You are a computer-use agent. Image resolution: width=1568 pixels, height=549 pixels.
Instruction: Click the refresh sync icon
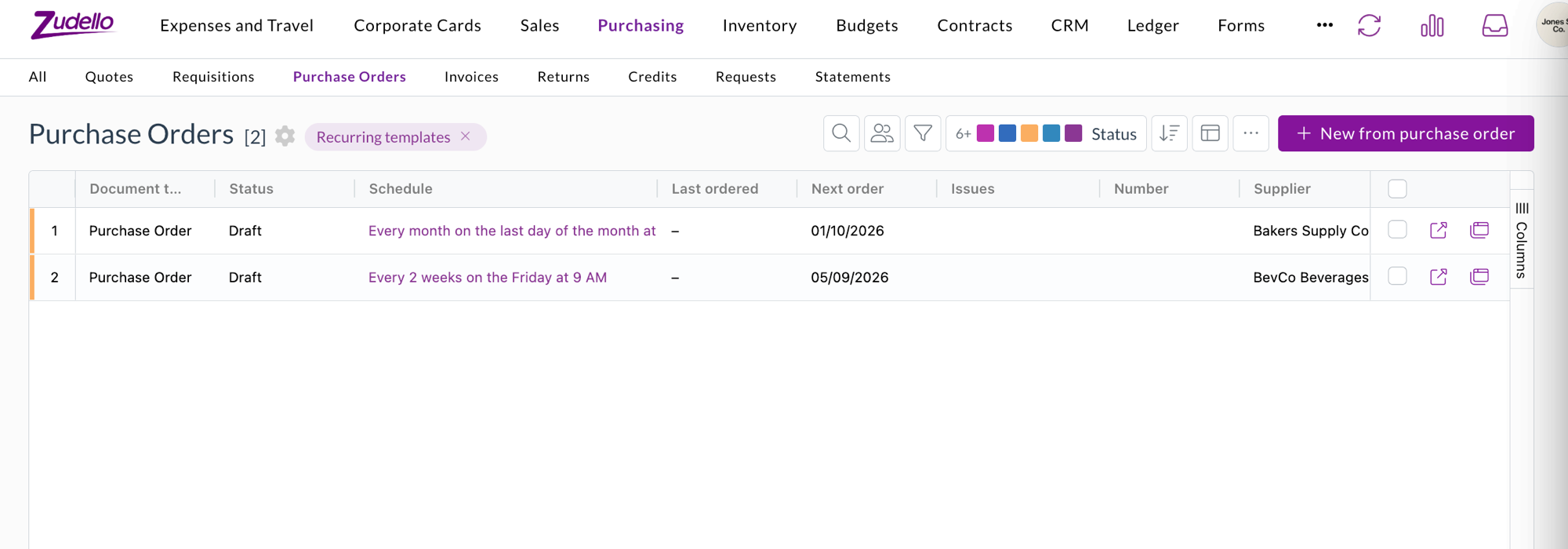1369,26
